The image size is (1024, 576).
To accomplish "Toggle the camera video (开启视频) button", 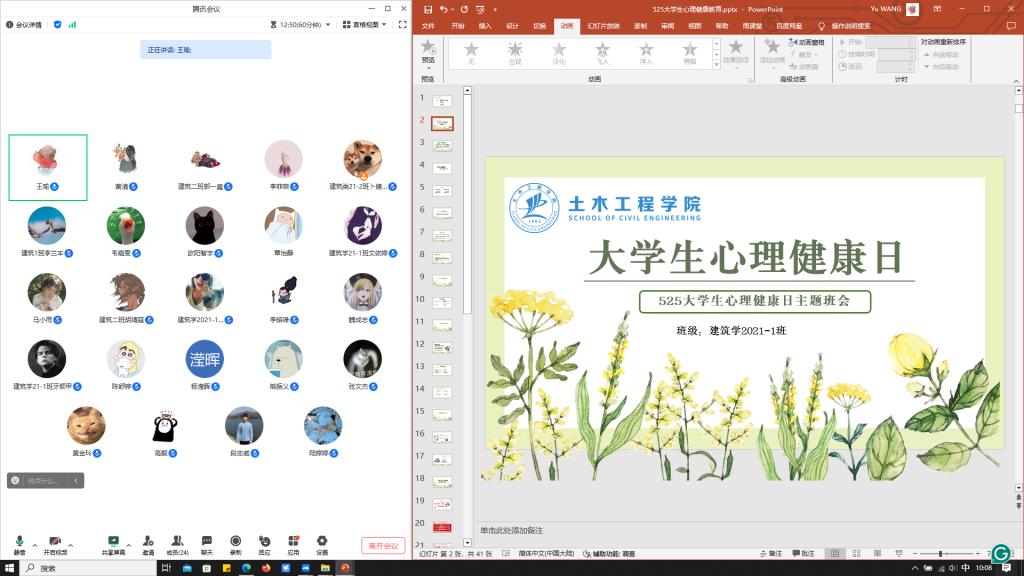I will click(55, 541).
